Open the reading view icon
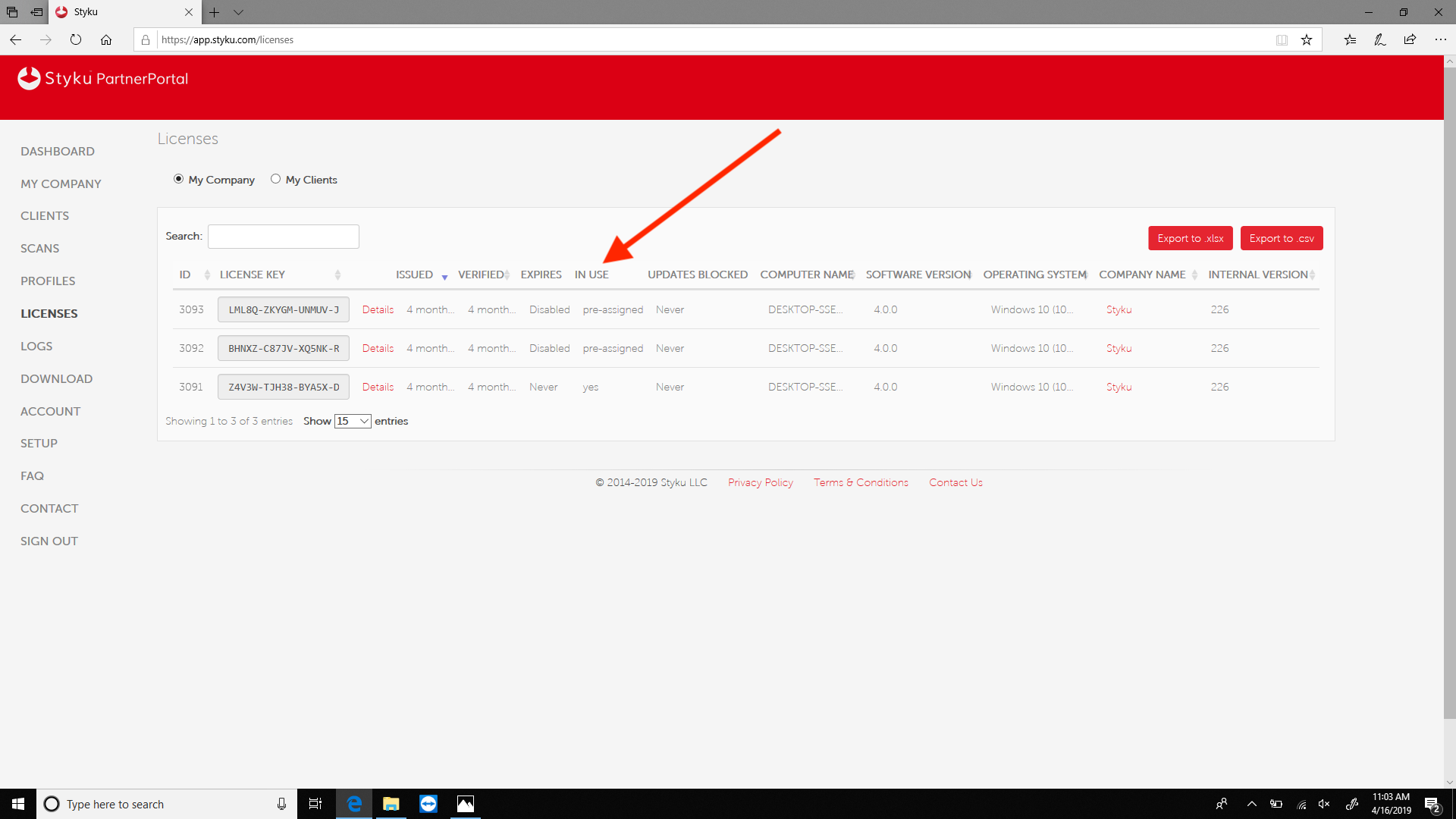The image size is (1456, 819). (x=1282, y=39)
